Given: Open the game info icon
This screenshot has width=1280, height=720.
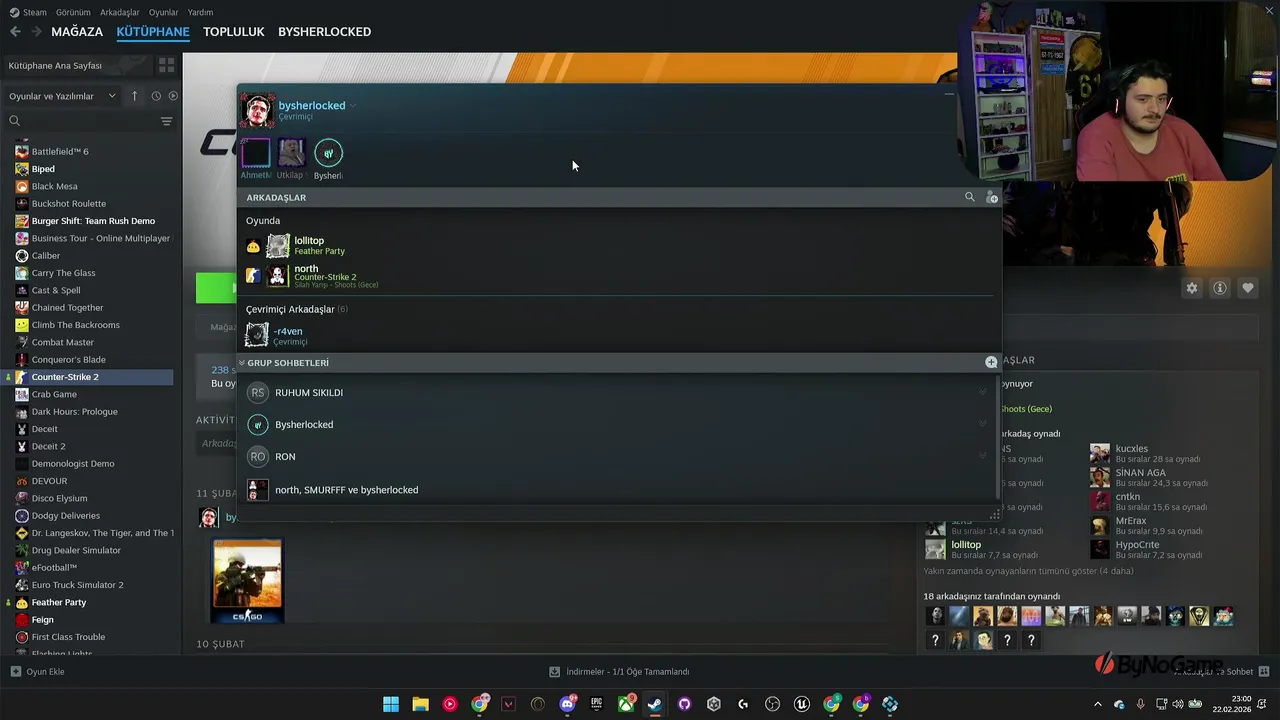Looking at the screenshot, I should pos(1220,288).
